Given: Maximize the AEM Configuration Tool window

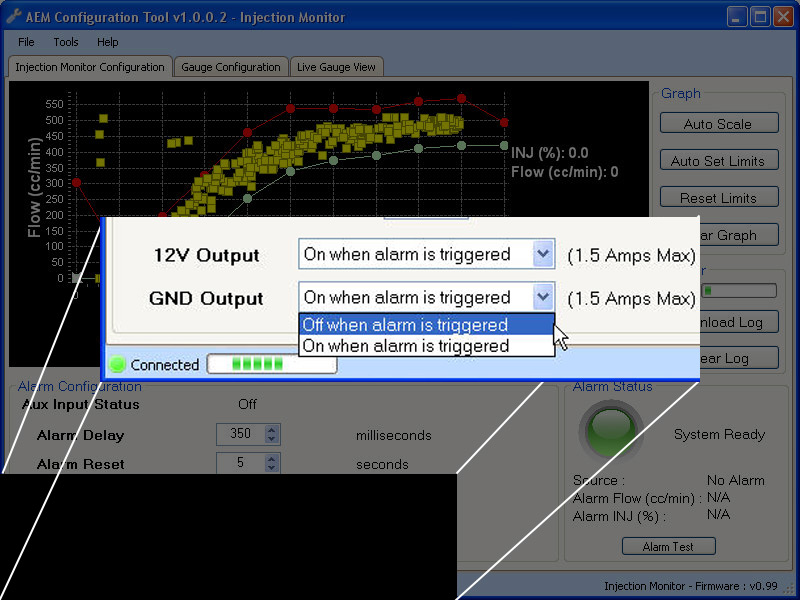Looking at the screenshot, I should 760,17.
